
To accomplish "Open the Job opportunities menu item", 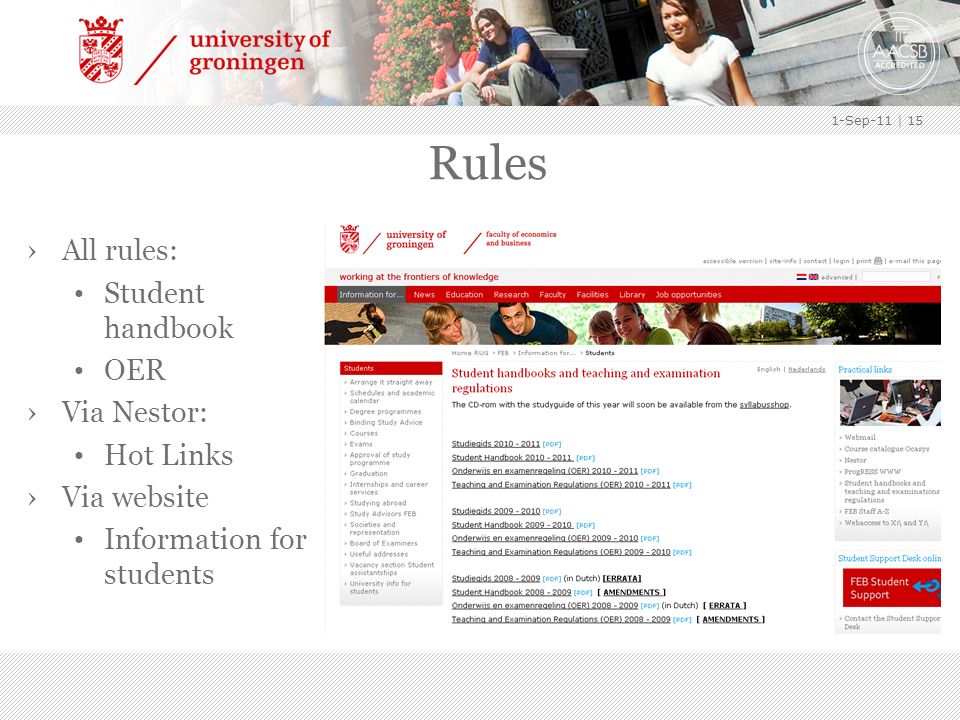I will coord(688,294).
